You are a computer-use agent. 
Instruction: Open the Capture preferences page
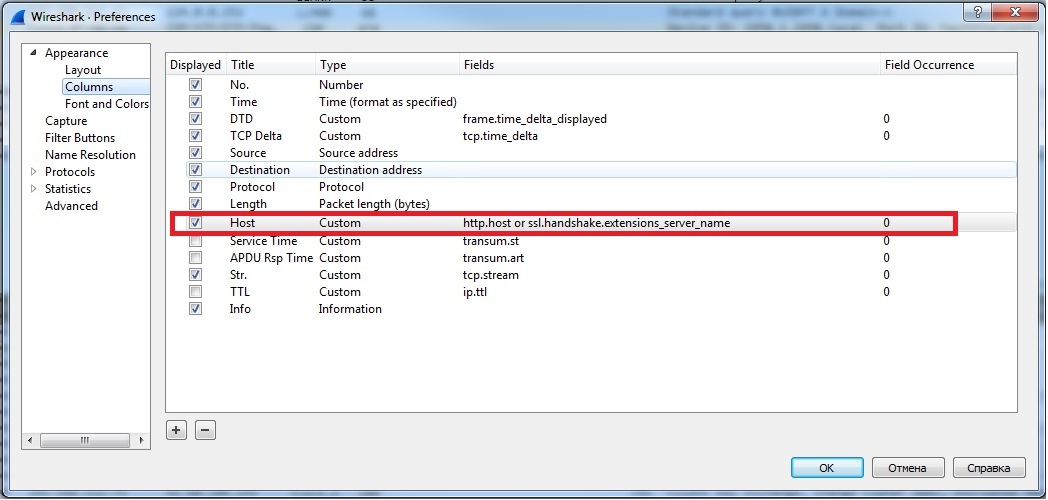(x=66, y=121)
